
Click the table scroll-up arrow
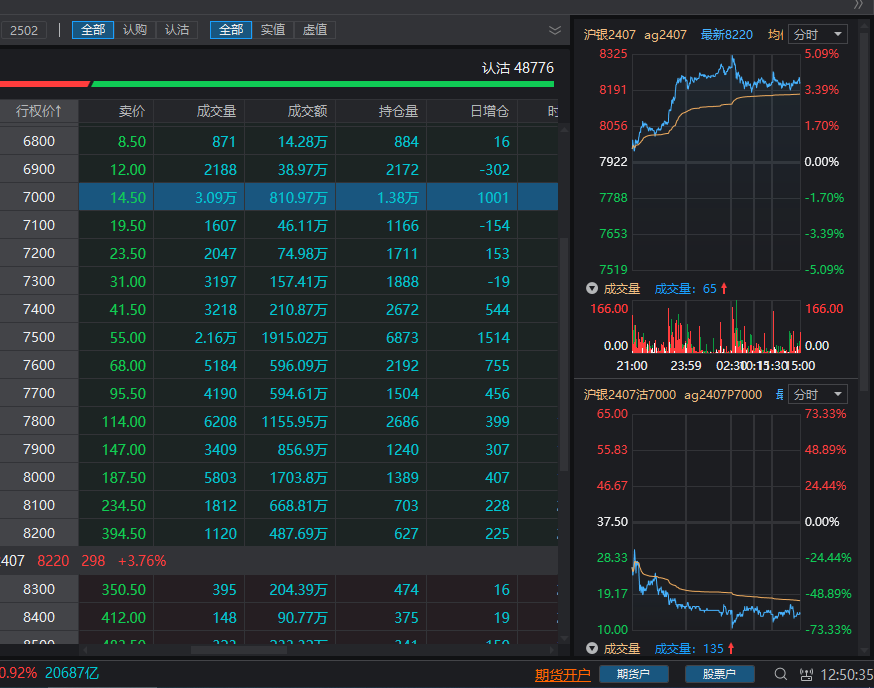pyautogui.click(x=564, y=129)
